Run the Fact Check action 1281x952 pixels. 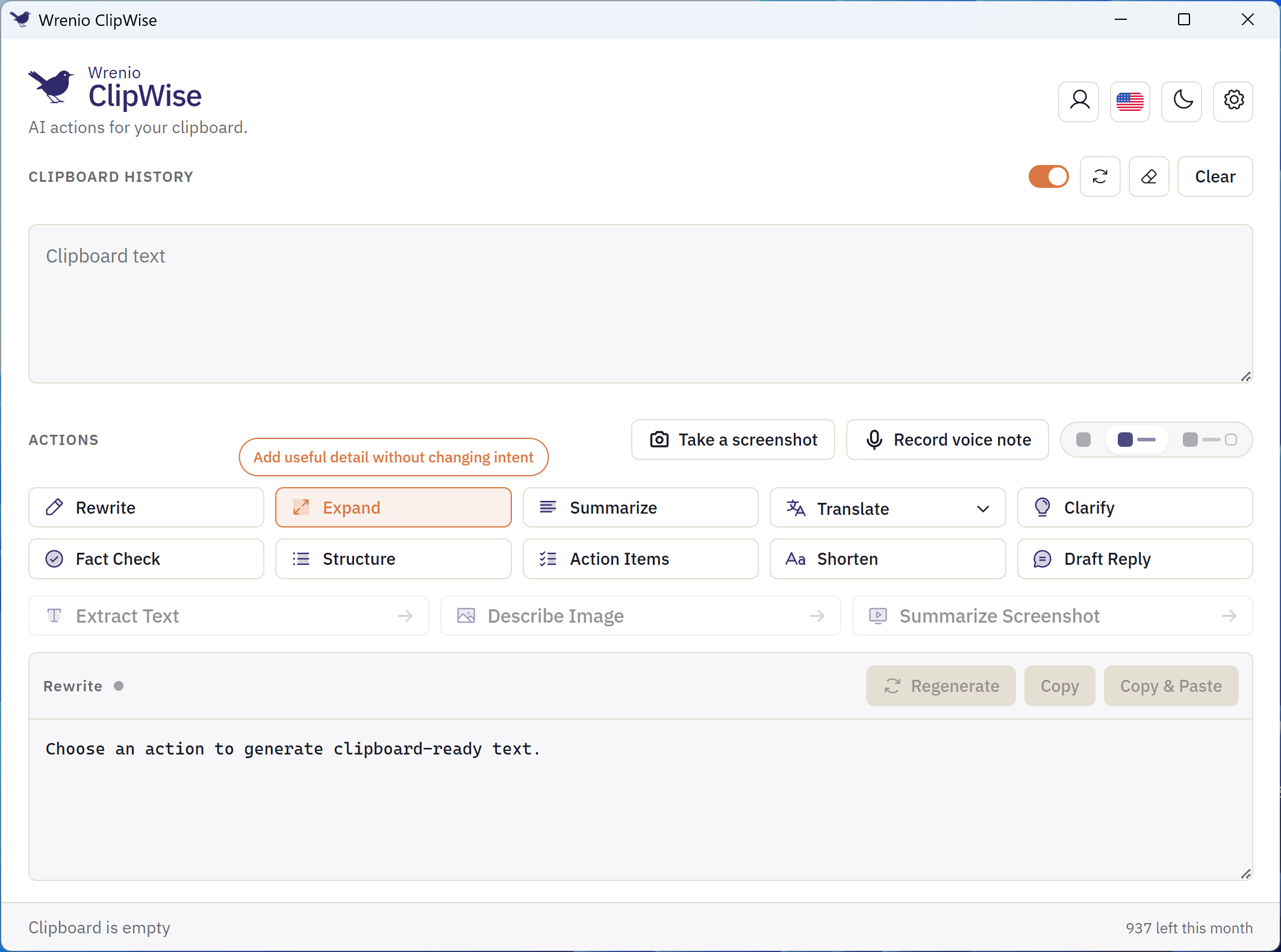146,559
